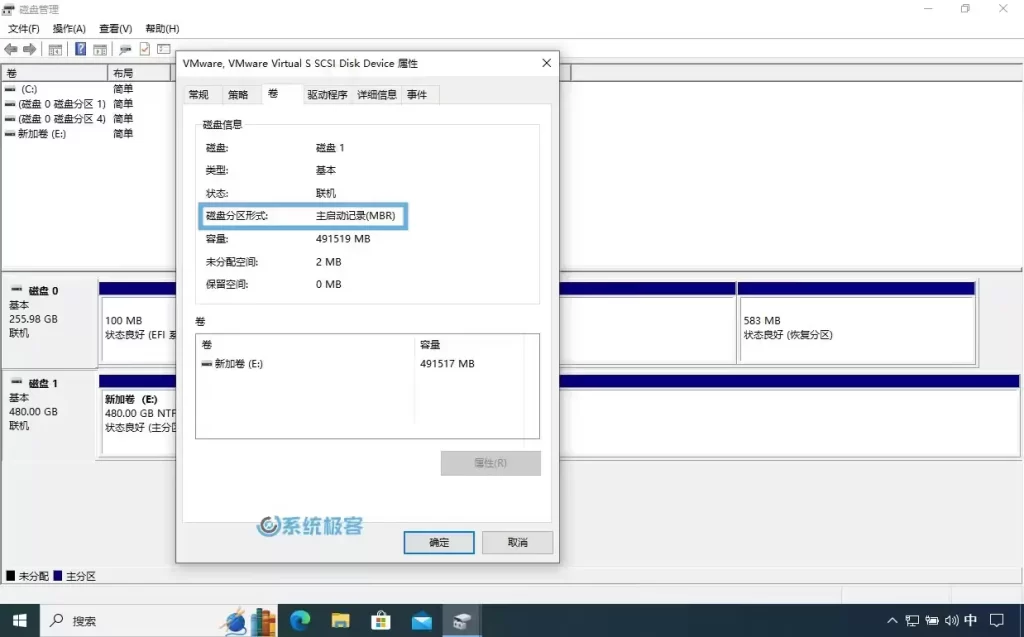Image resolution: width=1024 pixels, height=637 pixels.
Task: Switch to the 策略 tab
Action: click(x=239, y=94)
